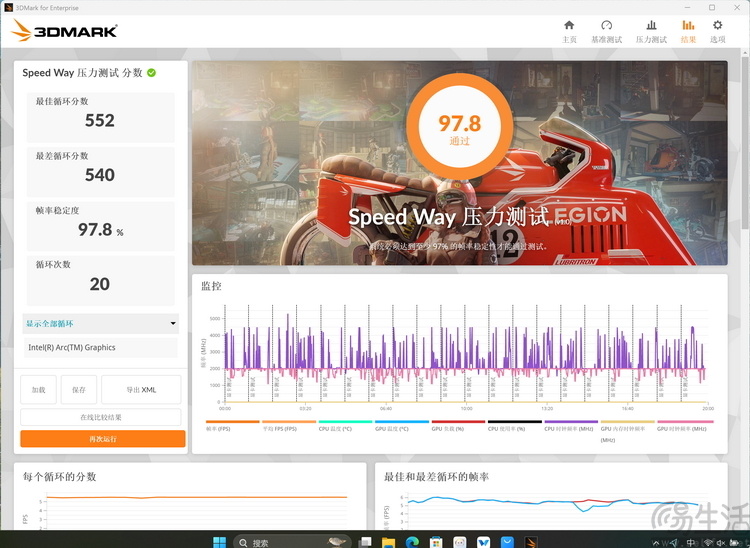Click the 13:20 time label on the chart axis
The width and height of the screenshot is (750, 548).
click(547, 408)
